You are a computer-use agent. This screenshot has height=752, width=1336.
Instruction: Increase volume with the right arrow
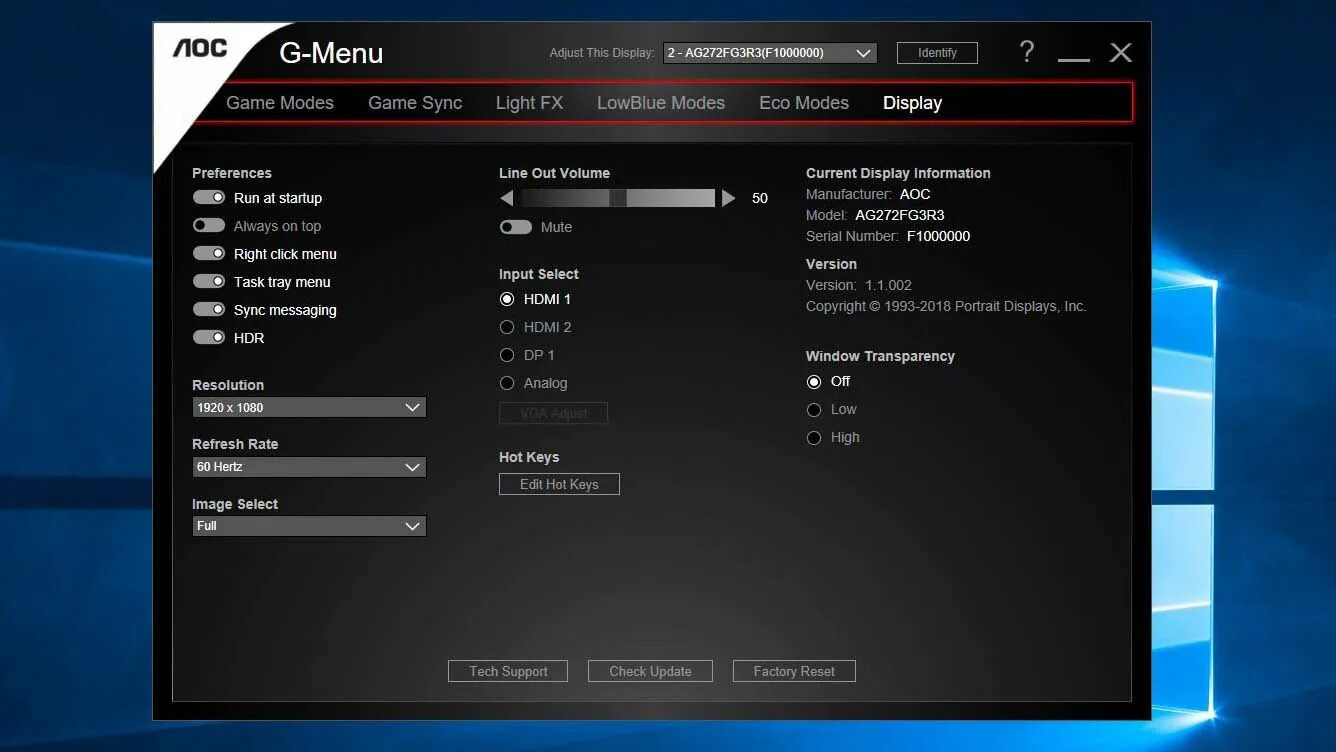728,198
